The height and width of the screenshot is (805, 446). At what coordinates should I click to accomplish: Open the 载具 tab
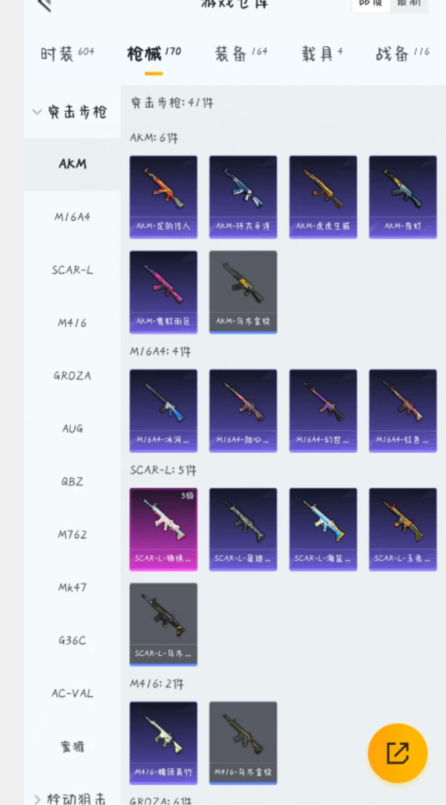click(322, 53)
